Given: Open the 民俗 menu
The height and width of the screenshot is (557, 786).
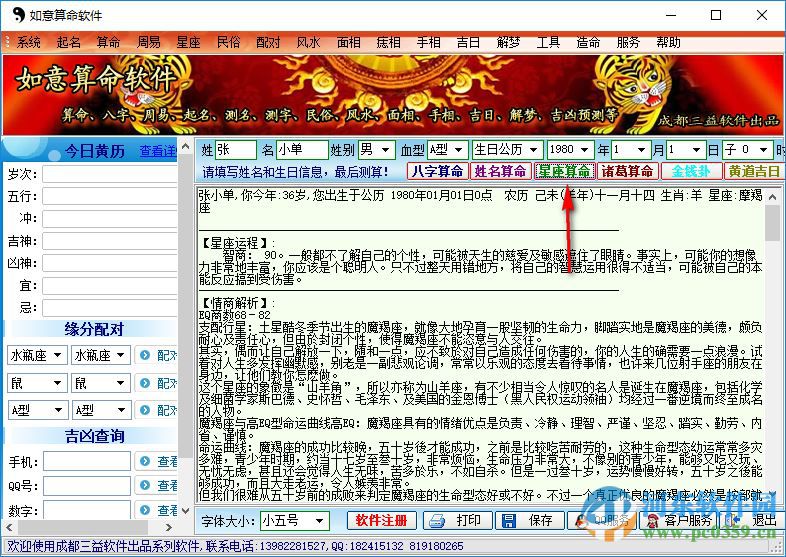Looking at the screenshot, I should pyautogui.click(x=229, y=43).
